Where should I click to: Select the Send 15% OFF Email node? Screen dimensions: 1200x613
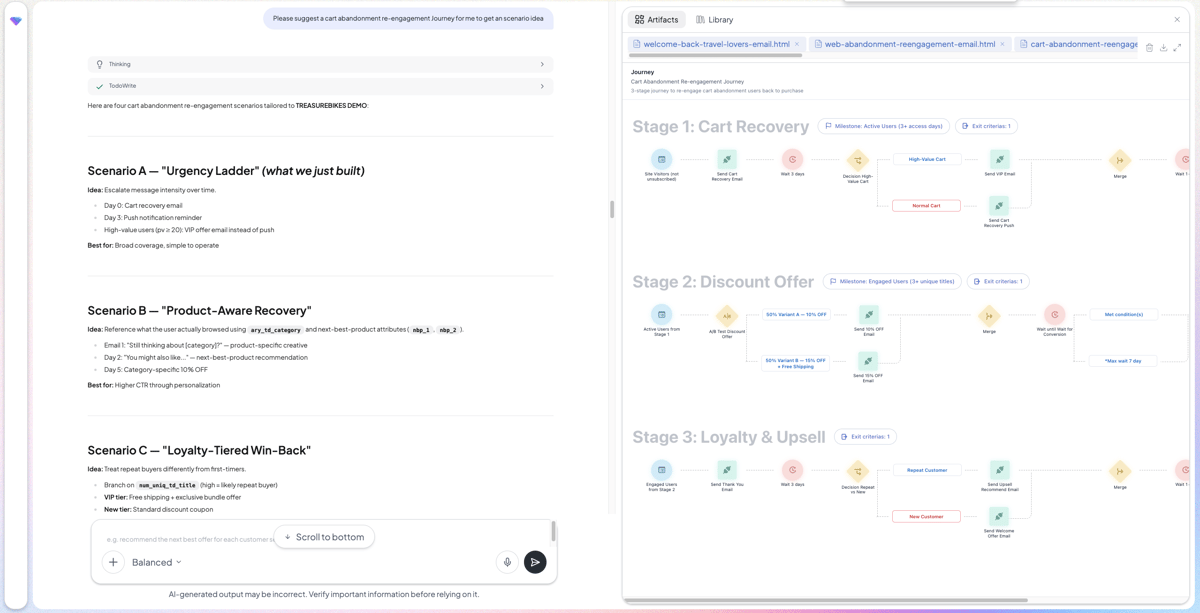click(x=868, y=361)
